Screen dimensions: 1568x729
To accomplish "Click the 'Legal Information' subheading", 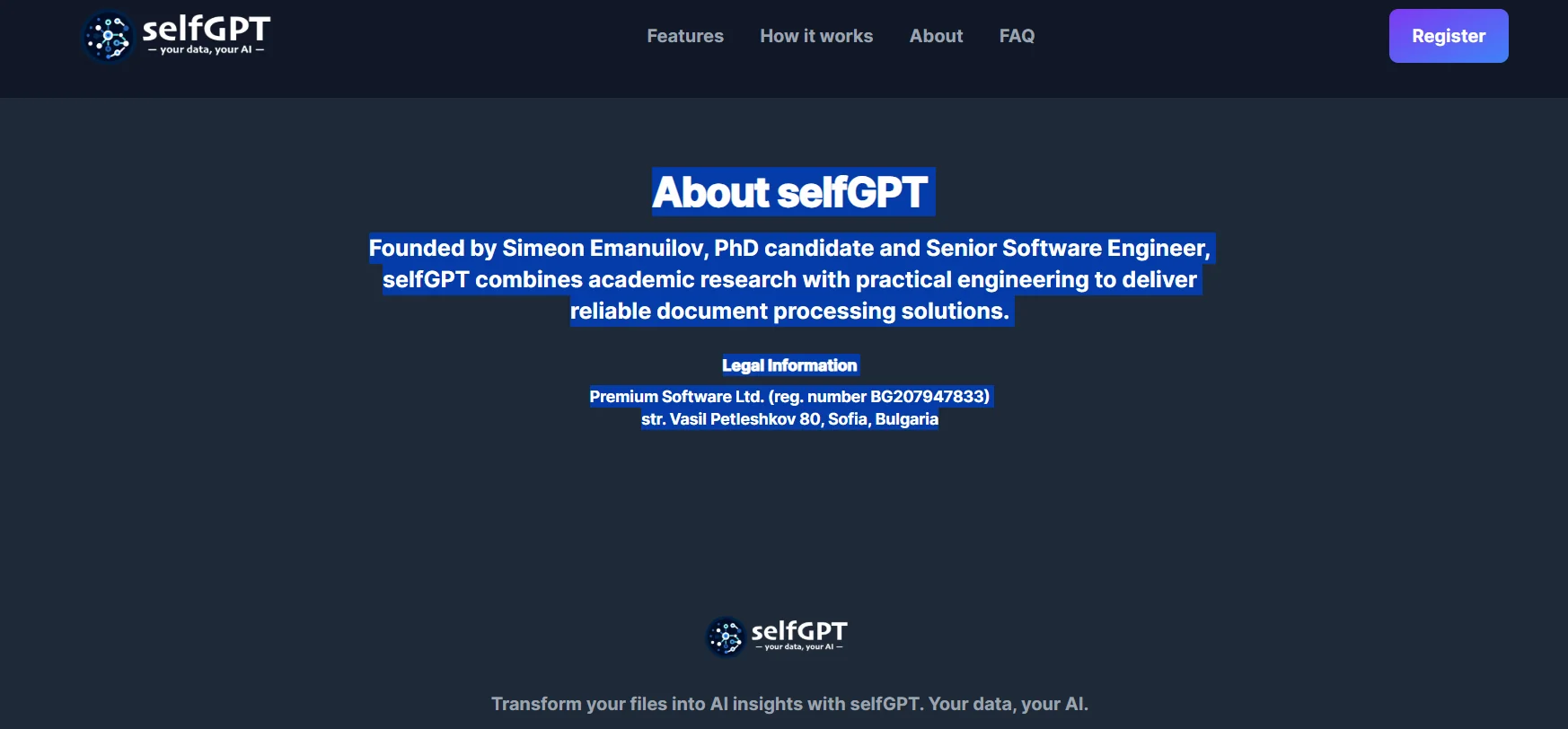I will pyautogui.click(x=789, y=365).
